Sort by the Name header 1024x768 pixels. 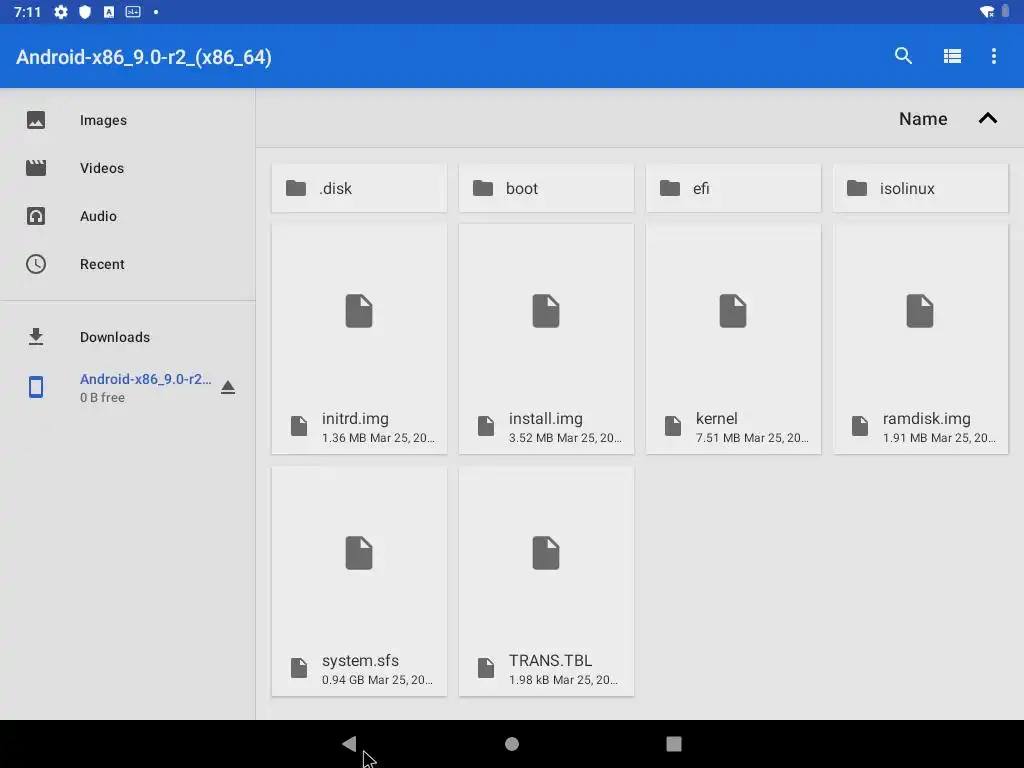(923, 119)
